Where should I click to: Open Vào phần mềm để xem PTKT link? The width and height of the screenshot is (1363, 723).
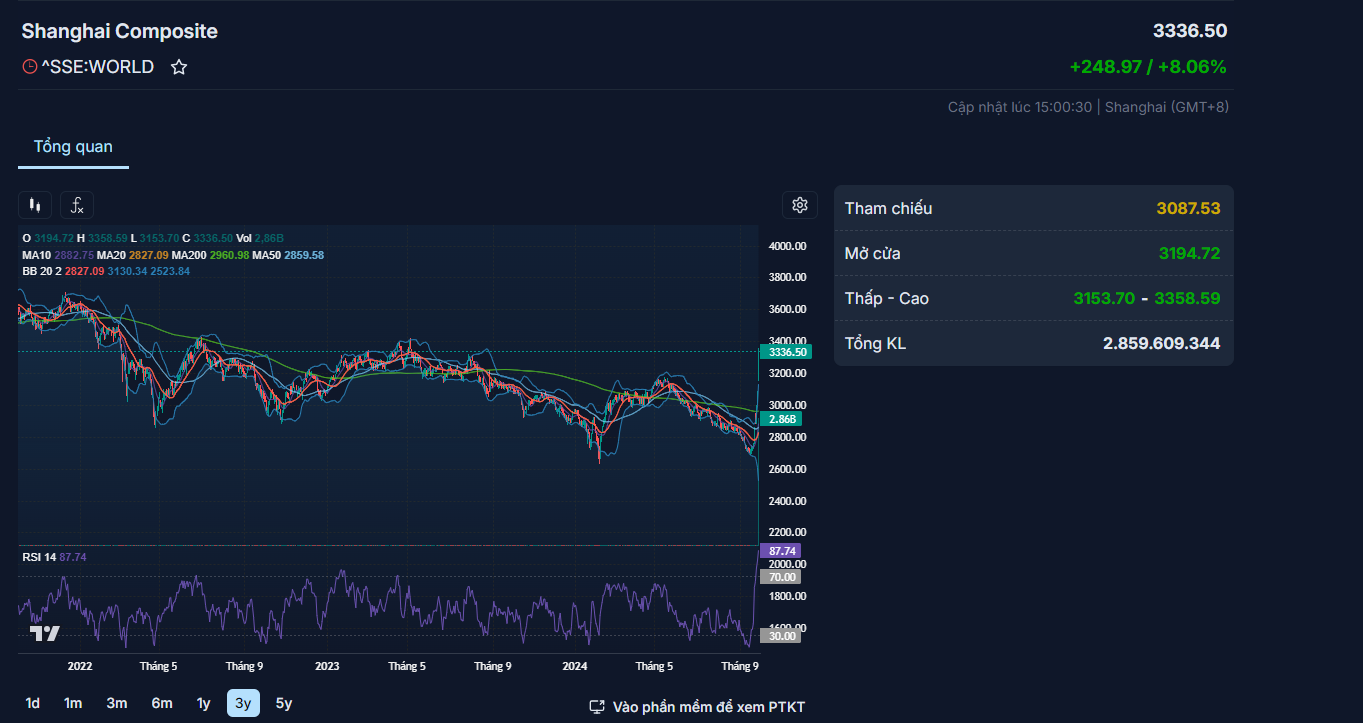point(708,707)
